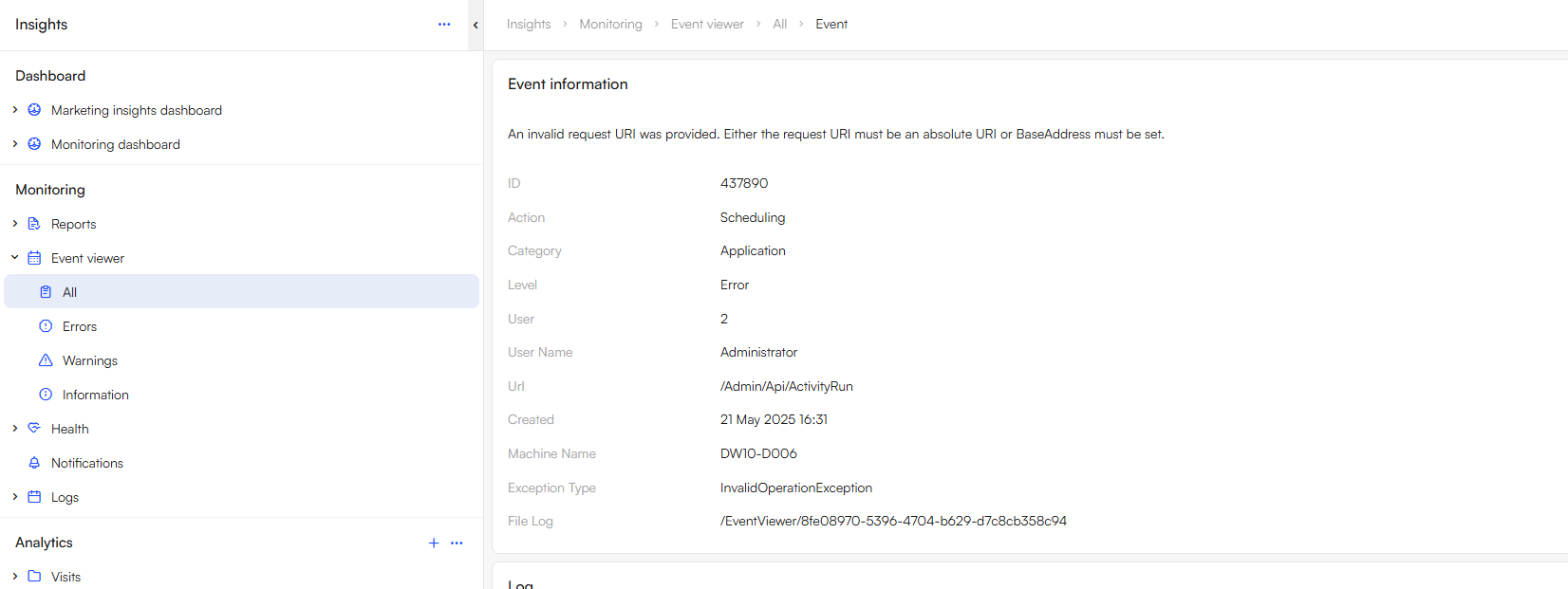Expand the Visits folder node

pyautogui.click(x=15, y=577)
